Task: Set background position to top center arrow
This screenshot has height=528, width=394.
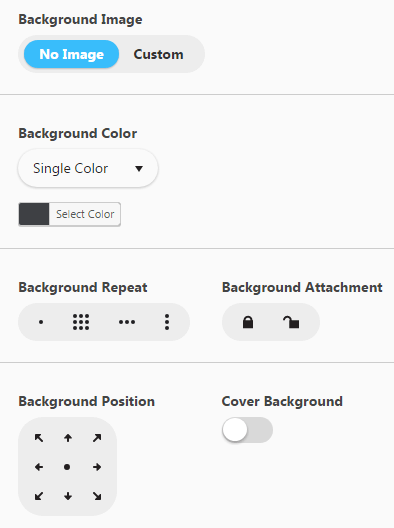Action: coord(68,438)
